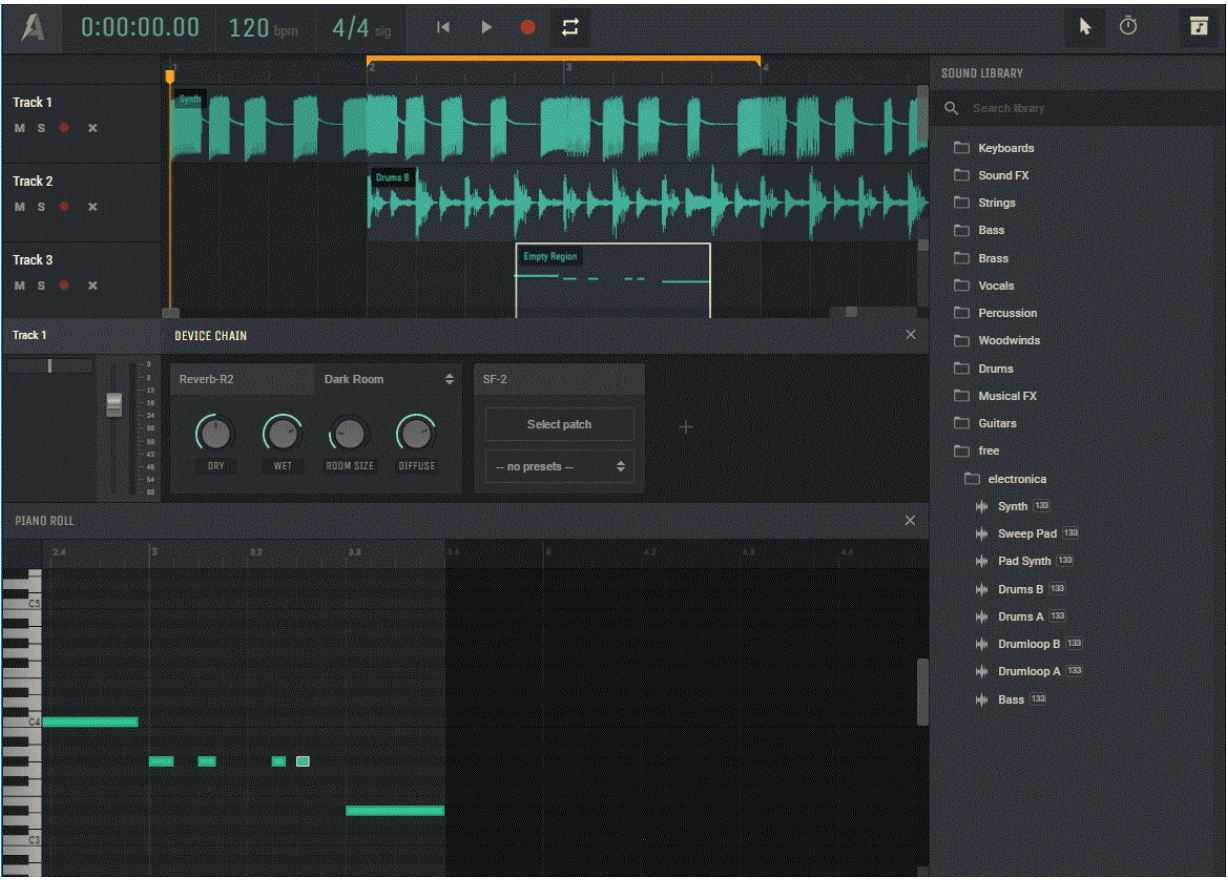Click the play button in transport
This screenshot has width=1228, height=883.
(x=487, y=28)
